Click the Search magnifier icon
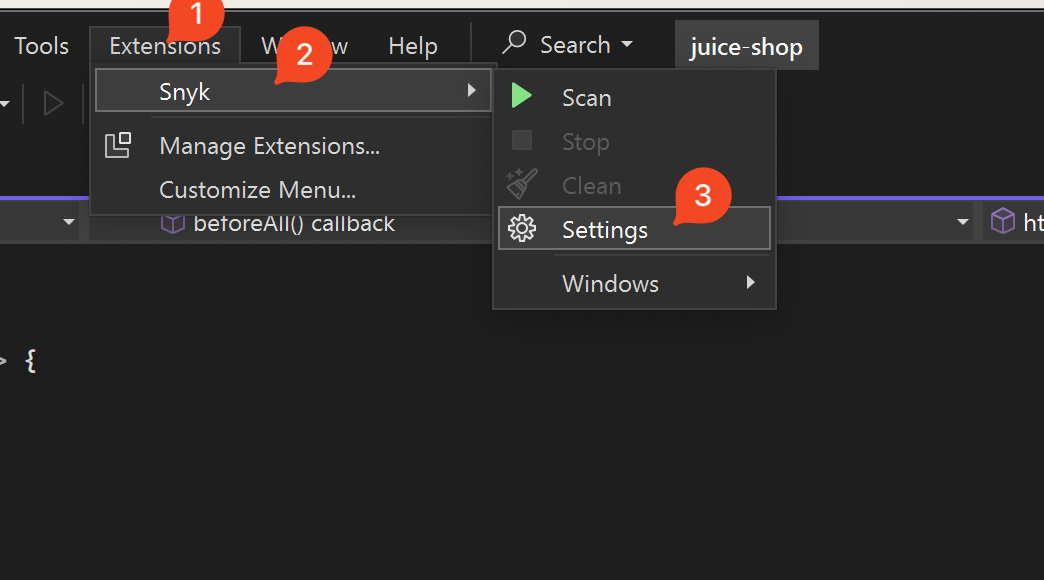 coord(514,43)
